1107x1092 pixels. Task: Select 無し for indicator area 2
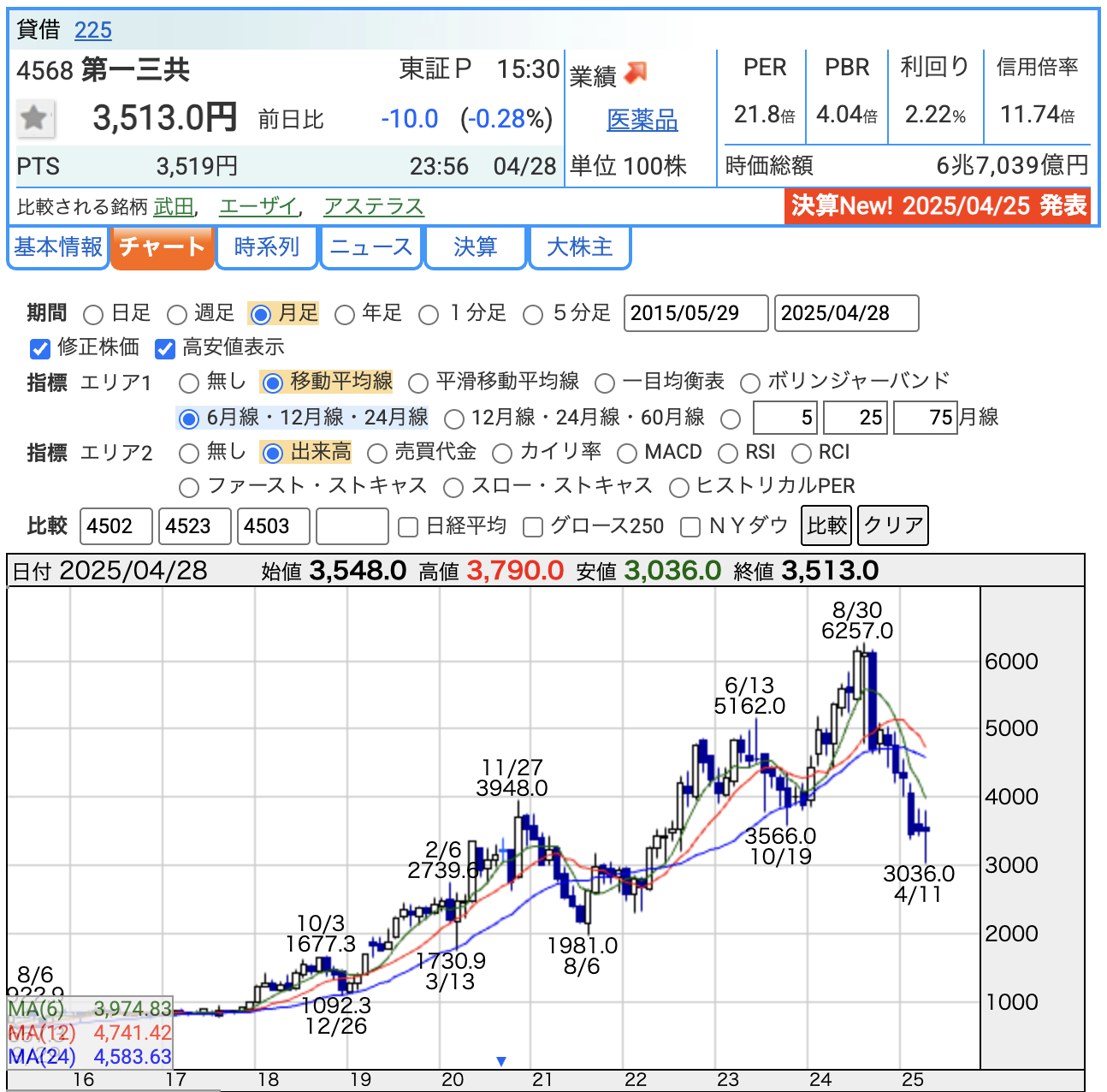pyautogui.click(x=189, y=453)
